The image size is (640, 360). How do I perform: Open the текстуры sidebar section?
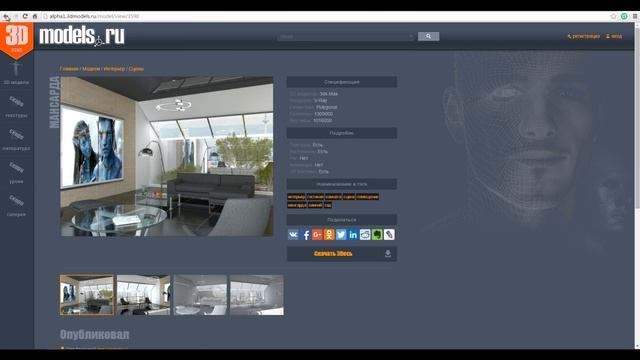[x=16, y=107]
